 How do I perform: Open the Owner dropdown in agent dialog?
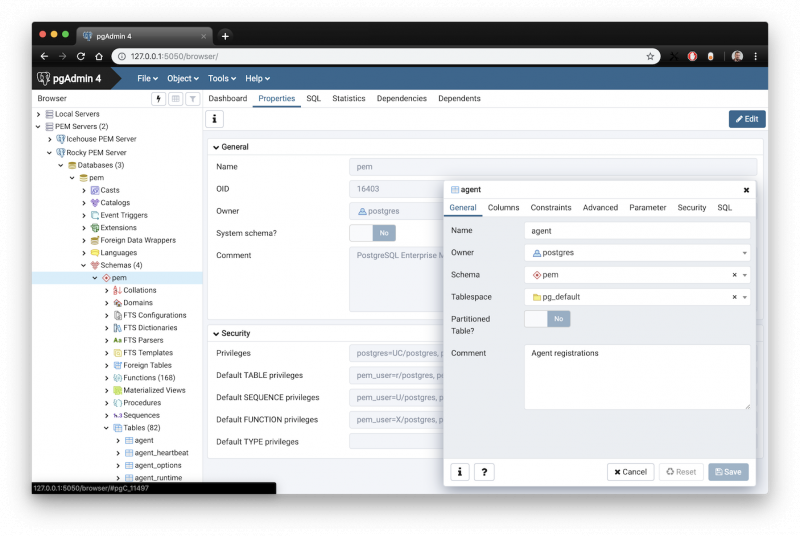(x=744, y=253)
